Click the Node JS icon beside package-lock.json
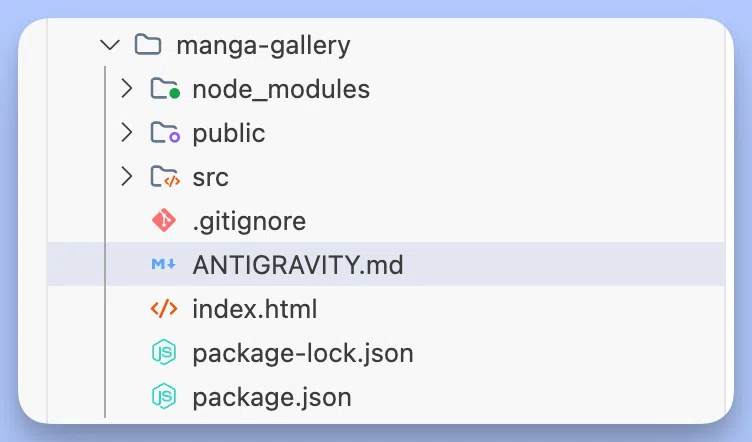Screen dimensions: 752x442 tap(164, 353)
